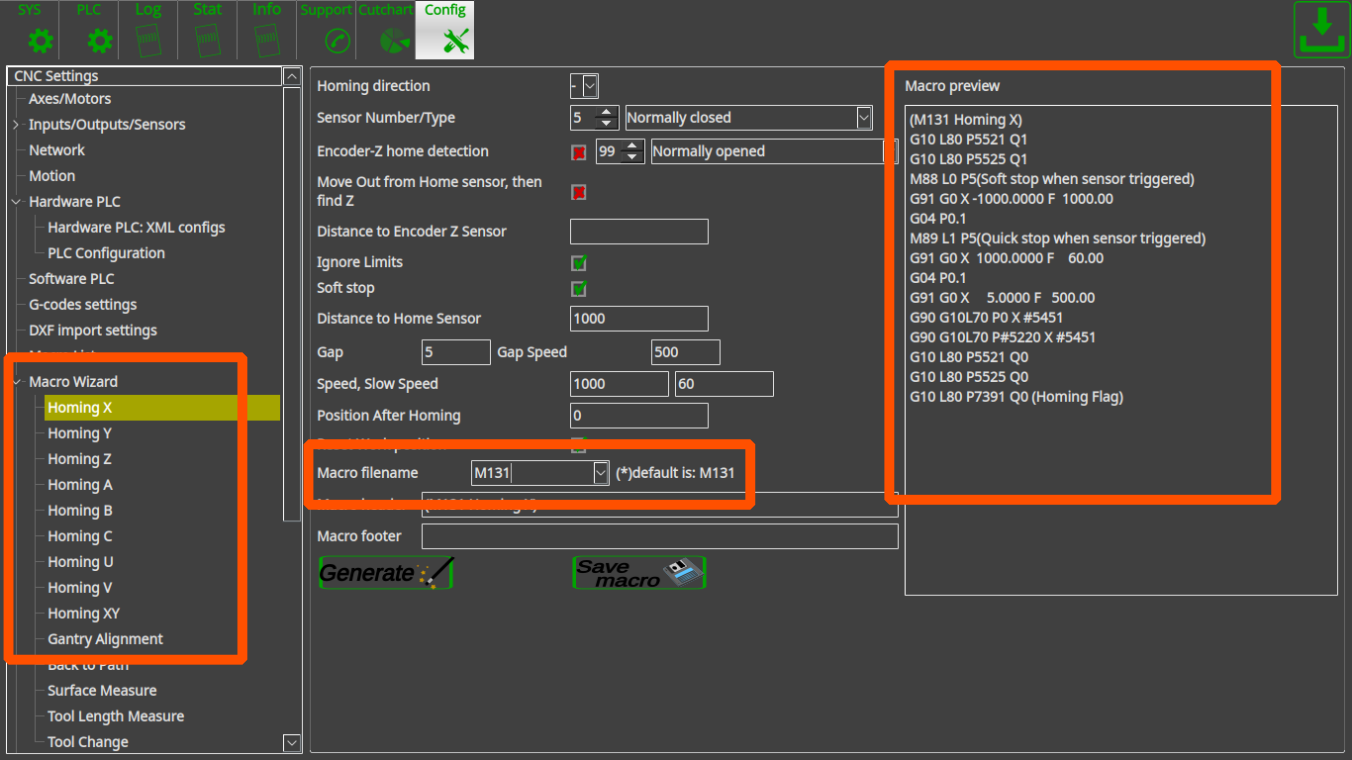Viewport: 1352px width, 760px height.
Task: Open the PLC gear tab icon
Action: coord(99,40)
